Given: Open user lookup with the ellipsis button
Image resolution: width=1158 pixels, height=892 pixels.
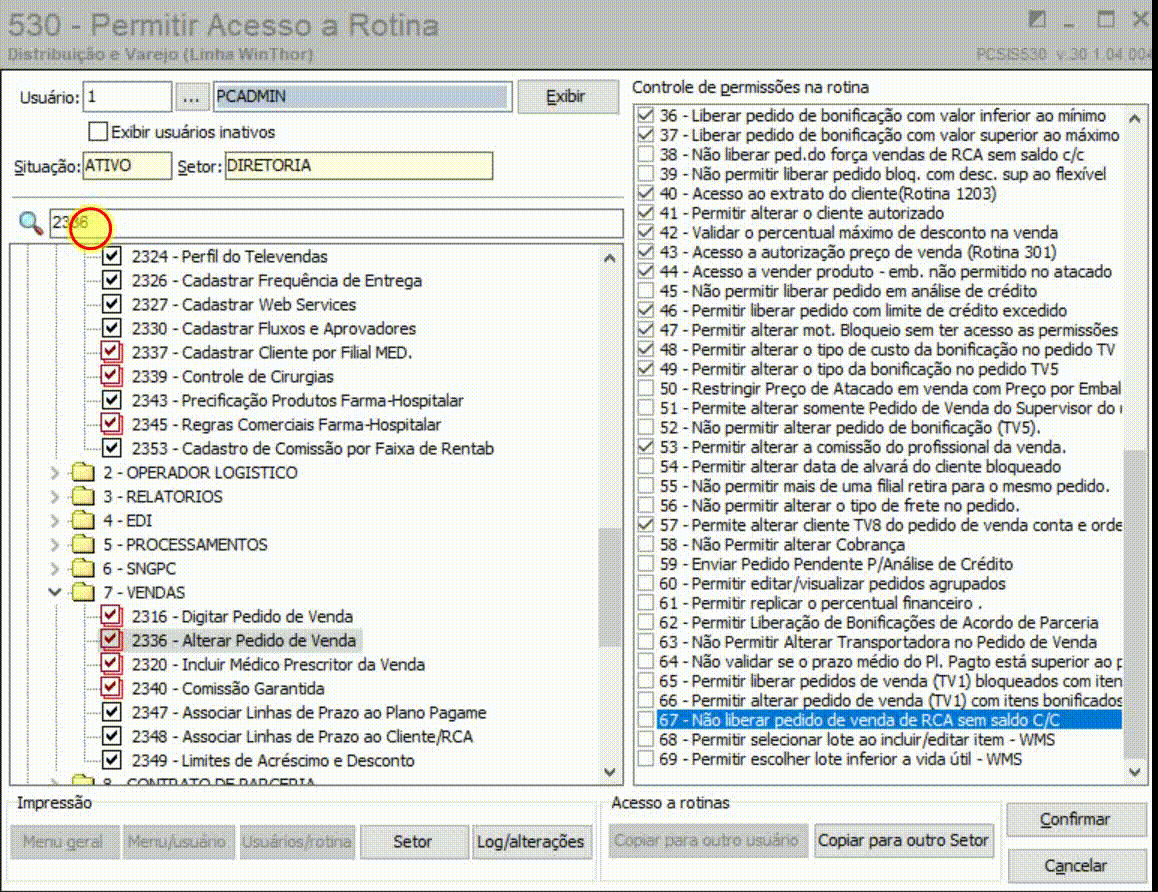Looking at the screenshot, I should 191,97.
